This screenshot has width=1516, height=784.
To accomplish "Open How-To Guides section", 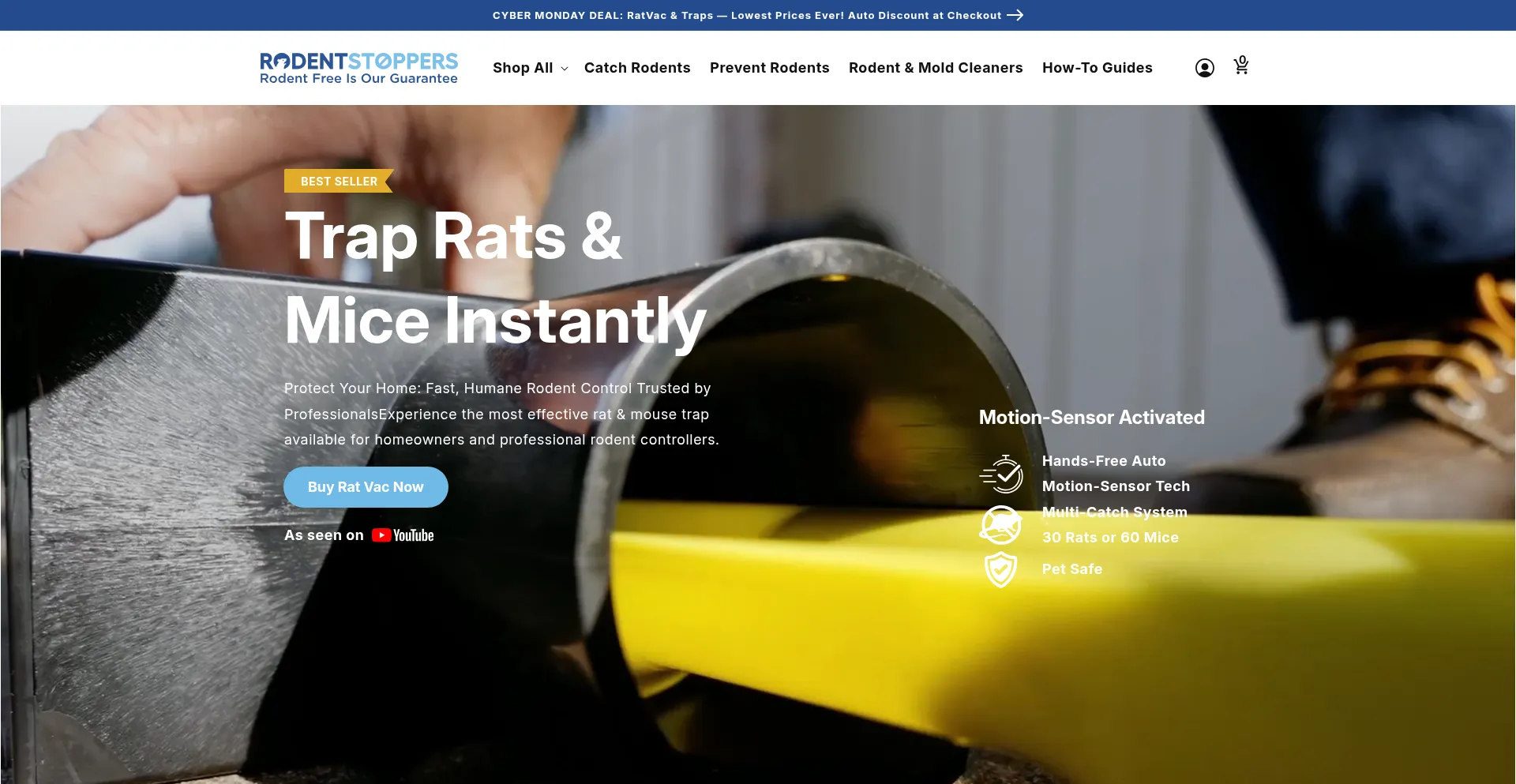I will pyautogui.click(x=1097, y=68).
